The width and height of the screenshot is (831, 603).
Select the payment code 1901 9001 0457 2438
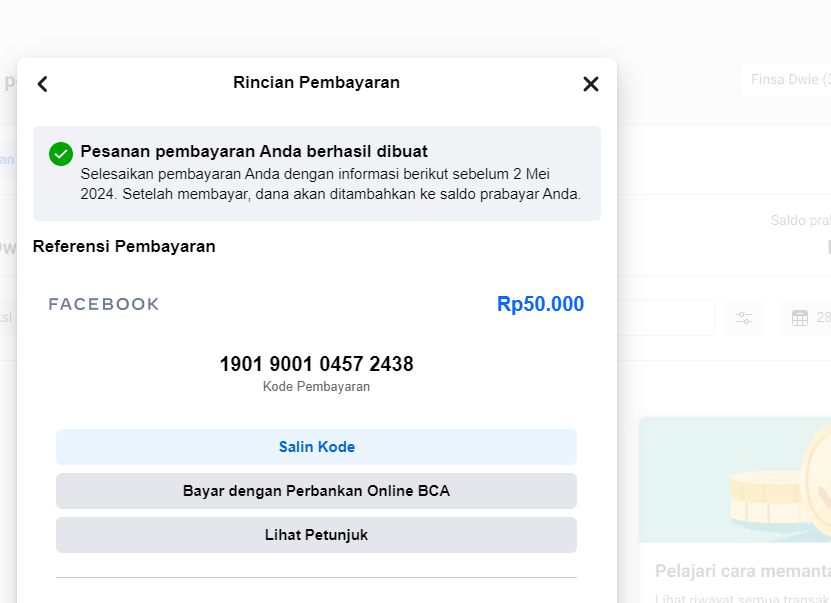[x=316, y=364]
